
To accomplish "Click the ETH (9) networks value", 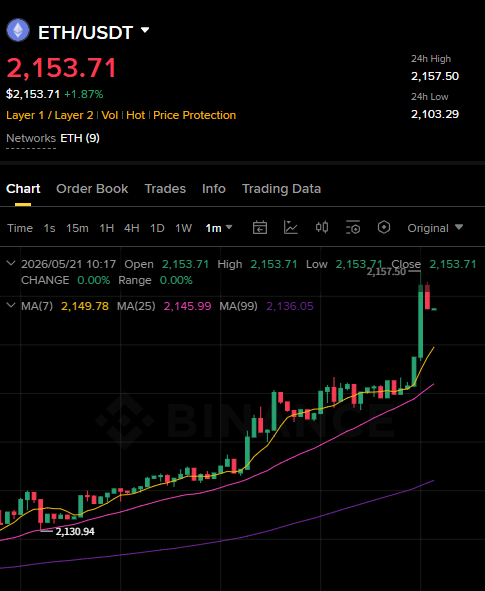I will pos(80,138).
